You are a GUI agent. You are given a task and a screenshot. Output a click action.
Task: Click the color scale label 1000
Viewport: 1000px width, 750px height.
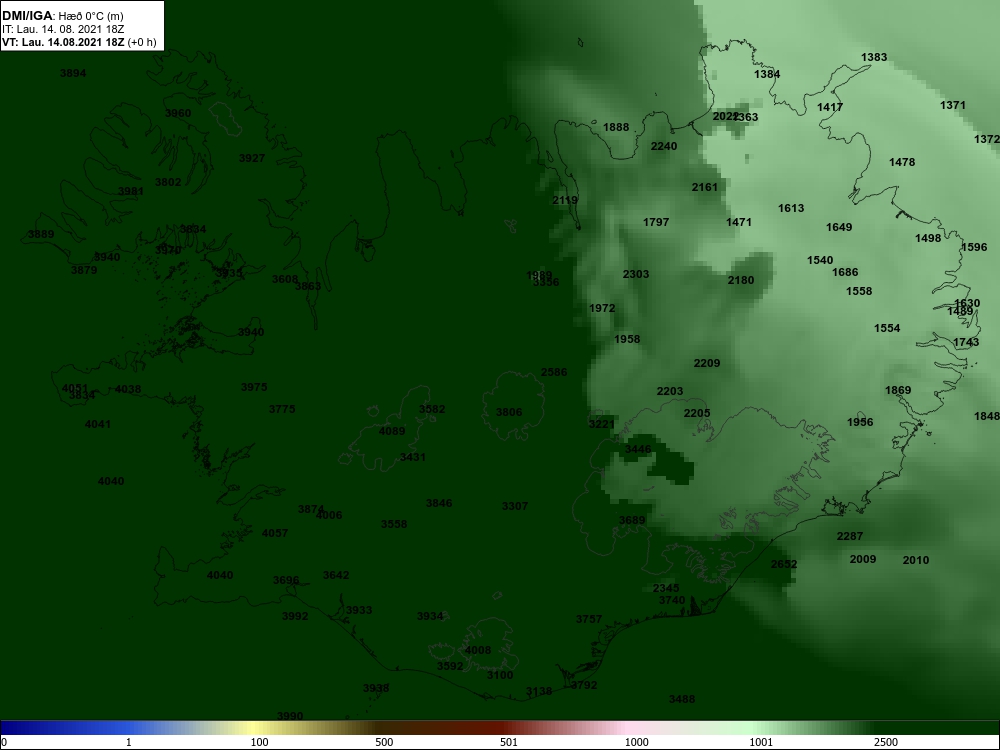[637, 742]
